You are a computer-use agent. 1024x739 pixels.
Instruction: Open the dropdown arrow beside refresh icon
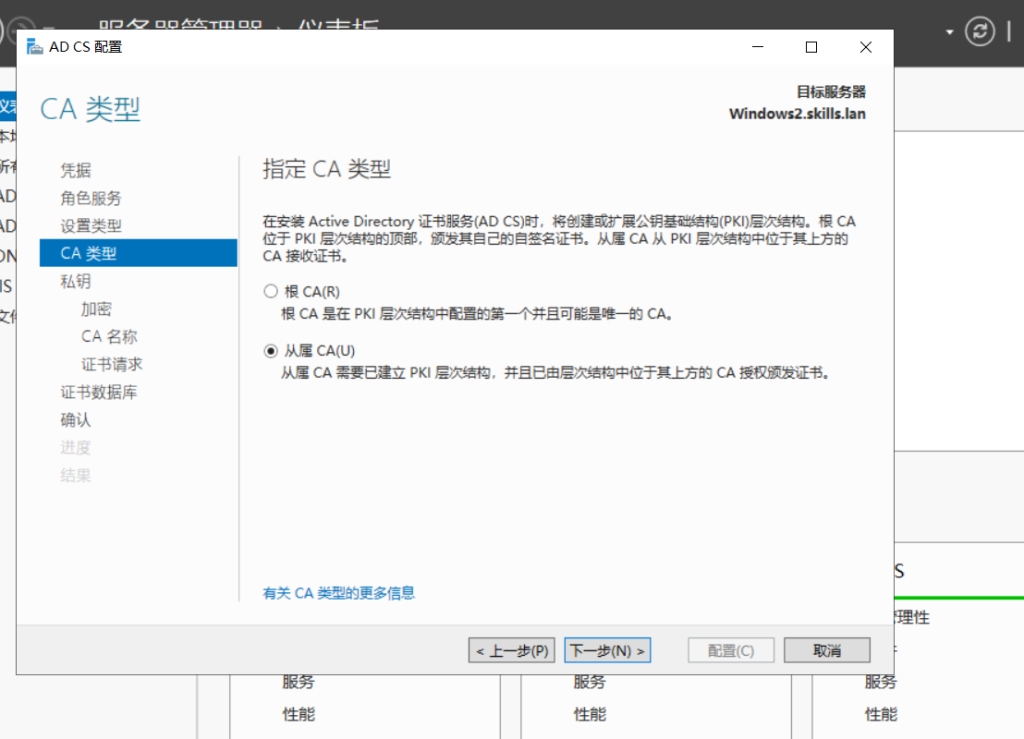[x=949, y=31]
